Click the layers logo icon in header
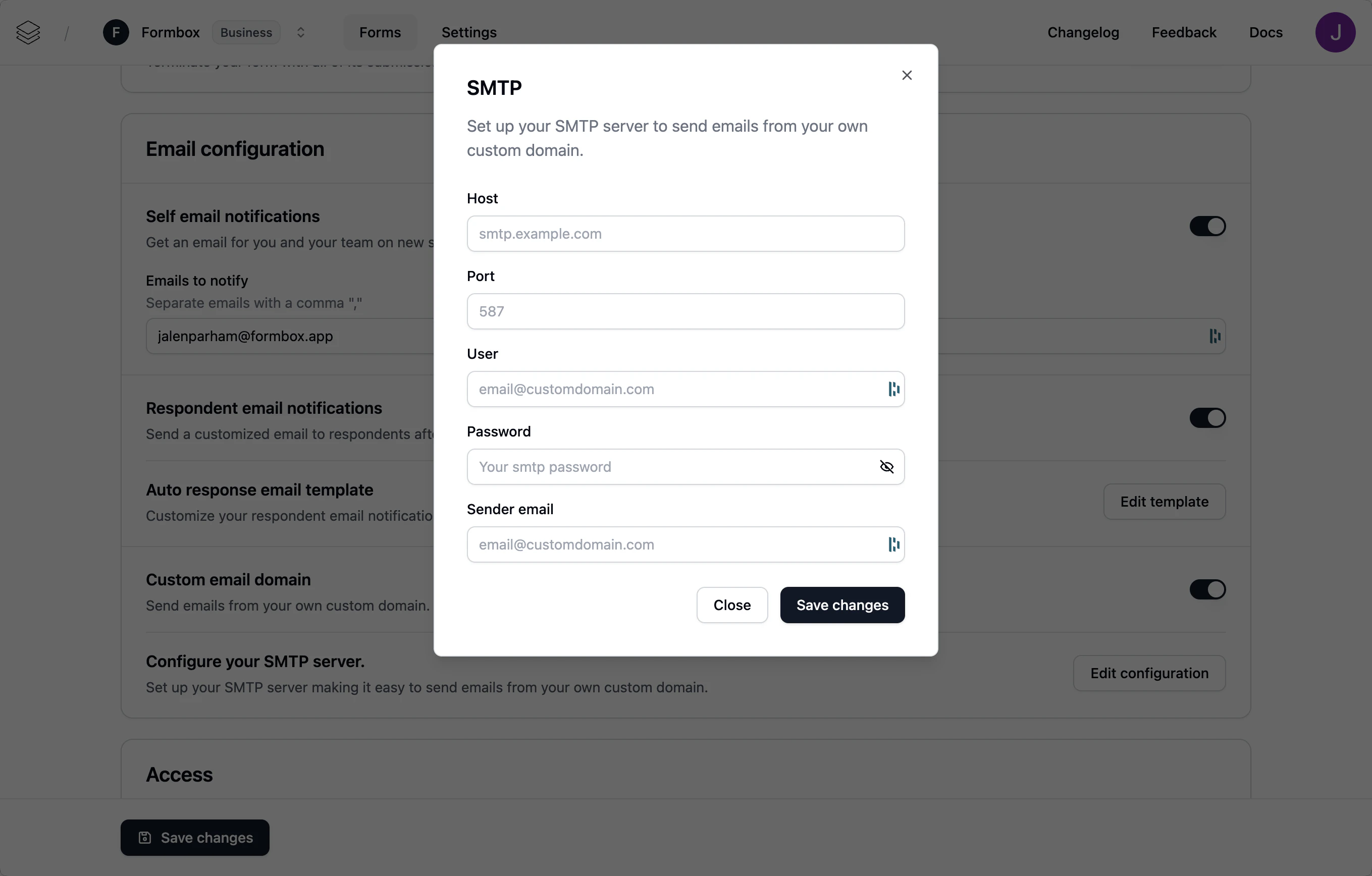Viewport: 1372px width, 876px height. click(x=28, y=32)
